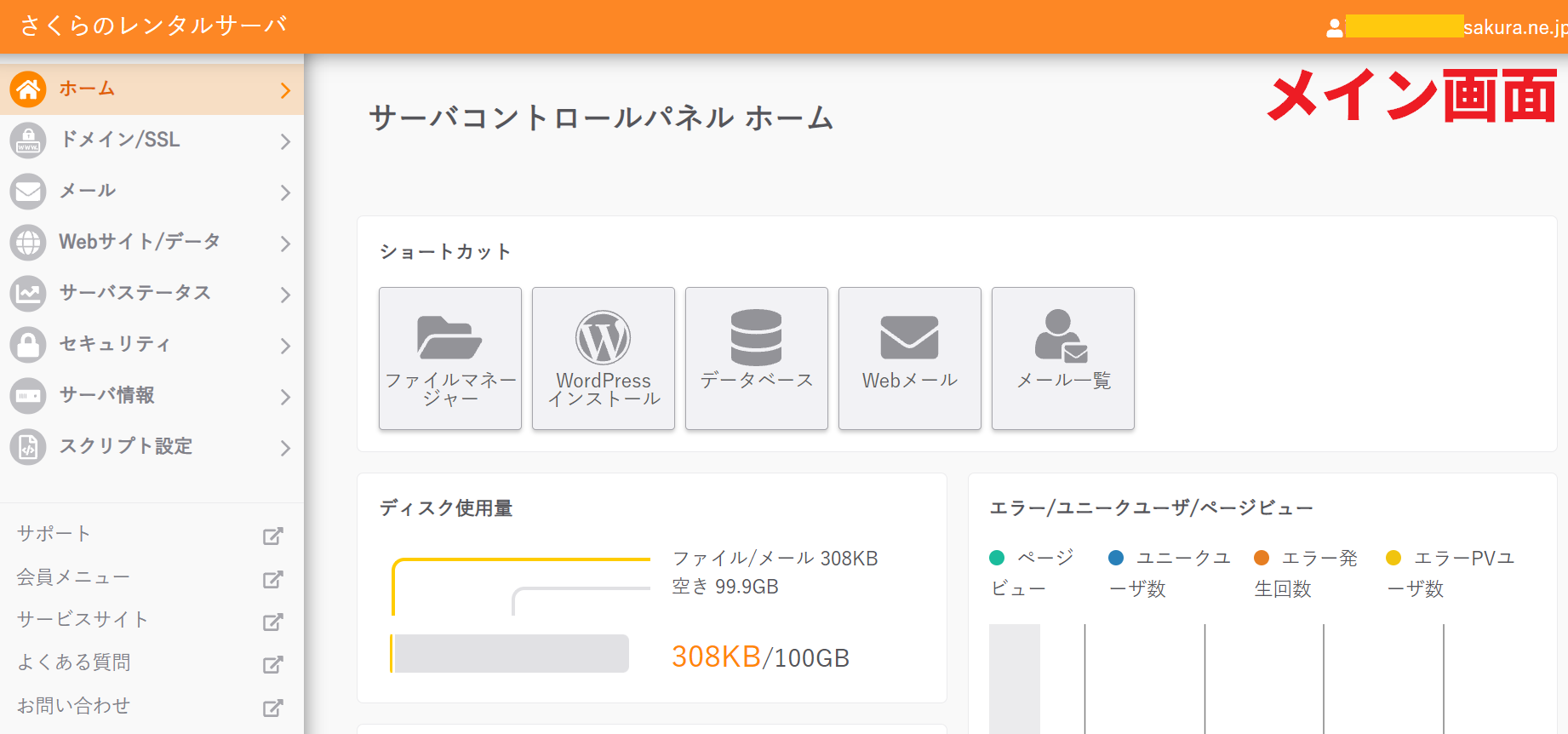The image size is (1568, 734).
Task: Open the サービスサイト link
Action: 83,620
